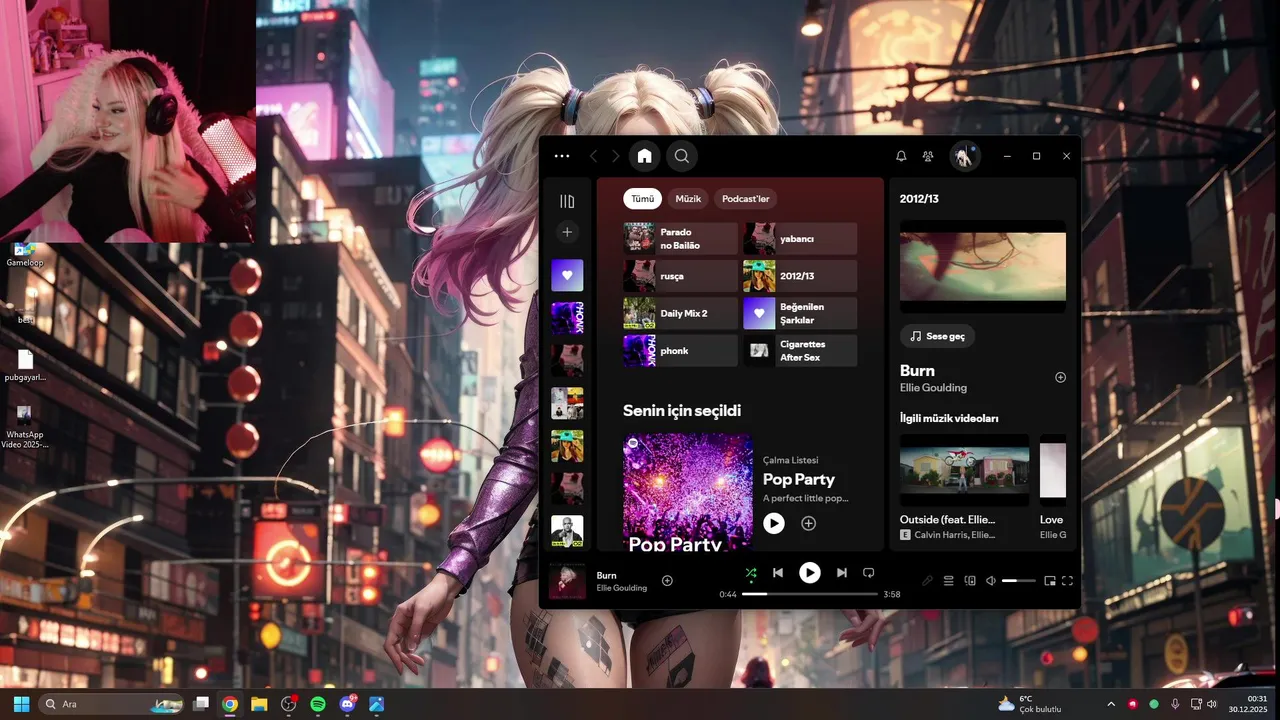Open Liked Songs heart tile in the sidebar
The image size is (1280, 720).
click(x=567, y=275)
